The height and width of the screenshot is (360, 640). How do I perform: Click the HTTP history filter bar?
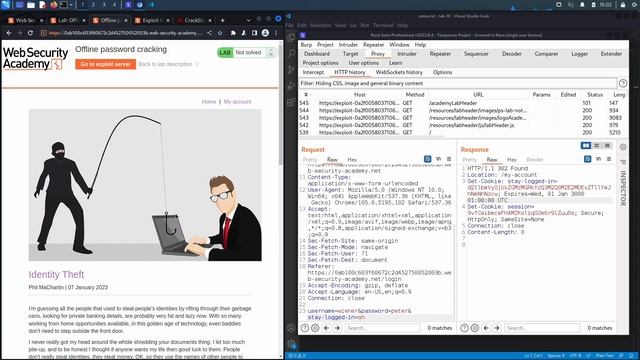point(458,83)
